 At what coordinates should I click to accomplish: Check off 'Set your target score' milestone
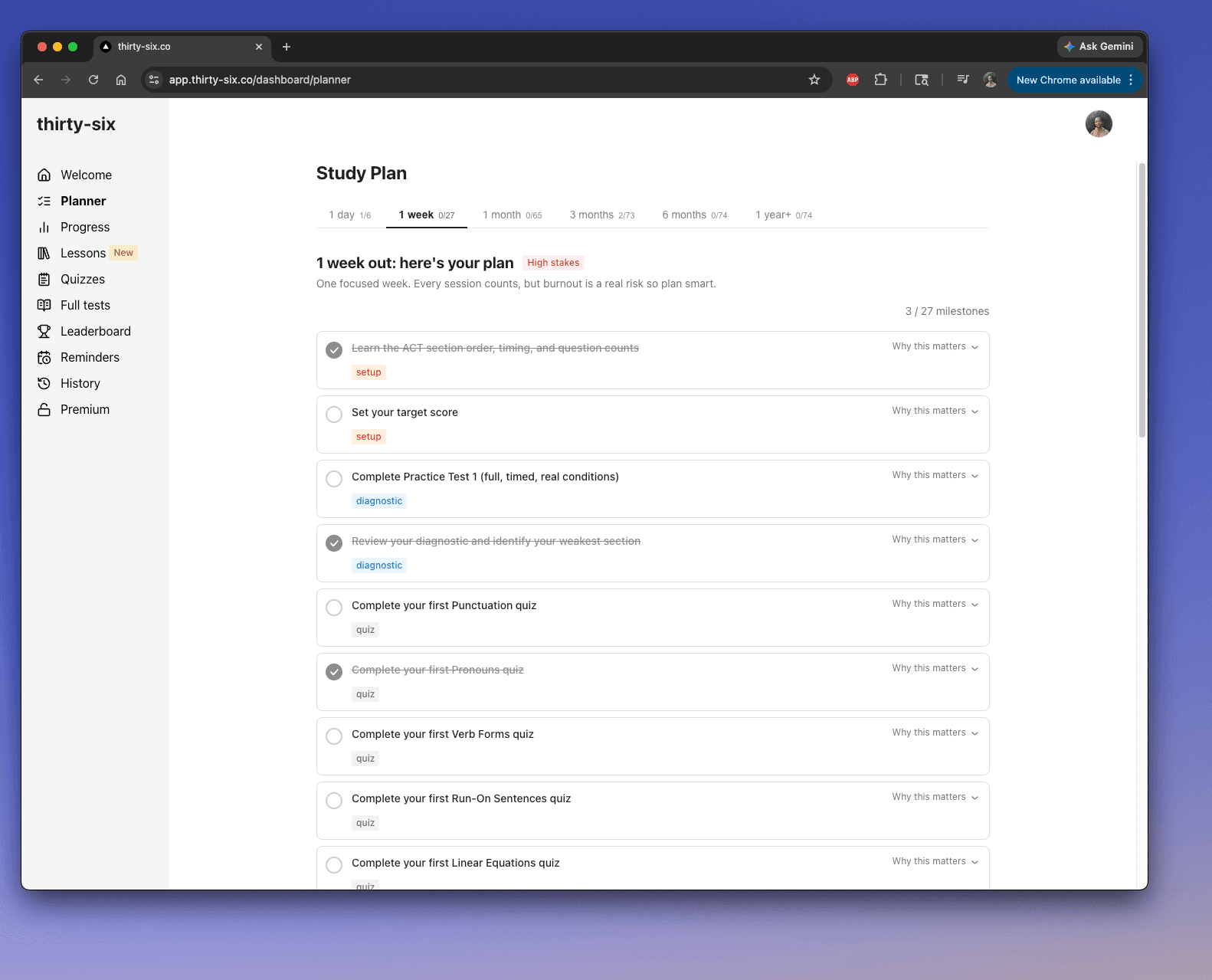pos(334,415)
